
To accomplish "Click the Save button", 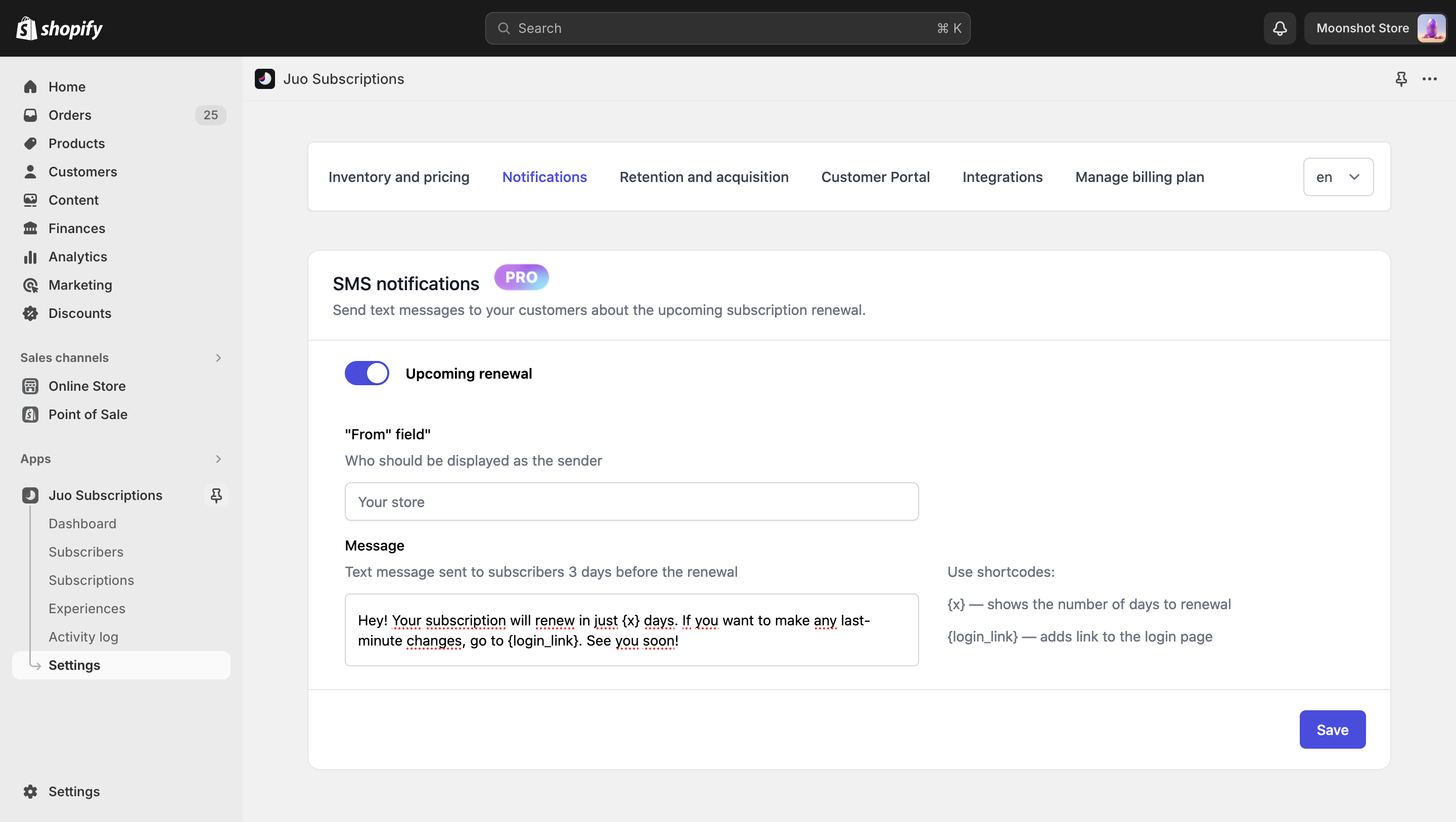I will 1332,729.
